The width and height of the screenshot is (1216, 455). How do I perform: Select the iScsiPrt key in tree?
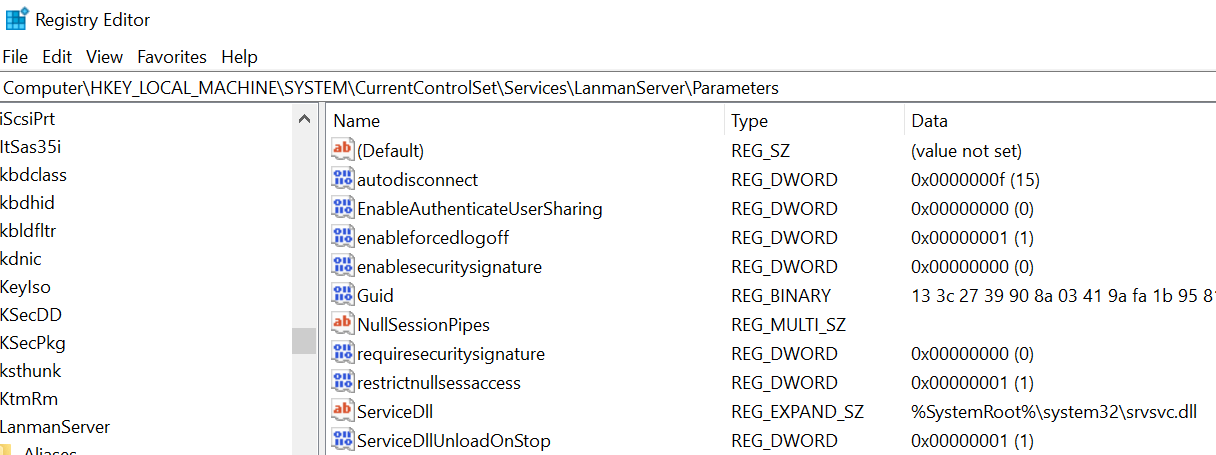tap(28, 118)
